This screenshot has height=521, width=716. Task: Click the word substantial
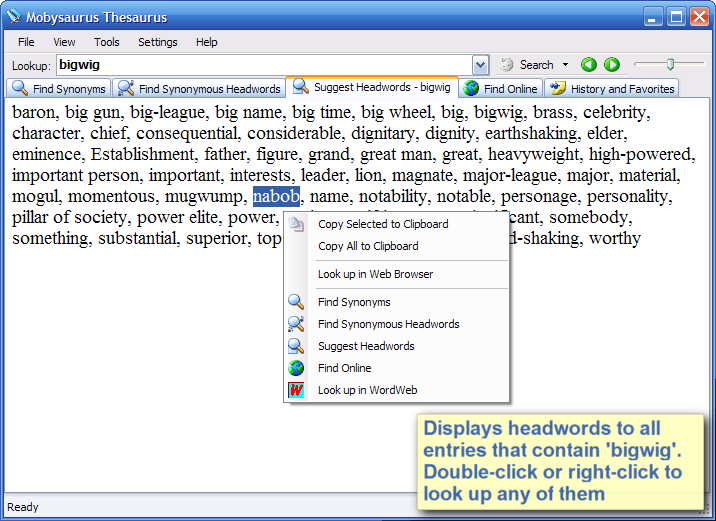pyautogui.click(x=136, y=238)
